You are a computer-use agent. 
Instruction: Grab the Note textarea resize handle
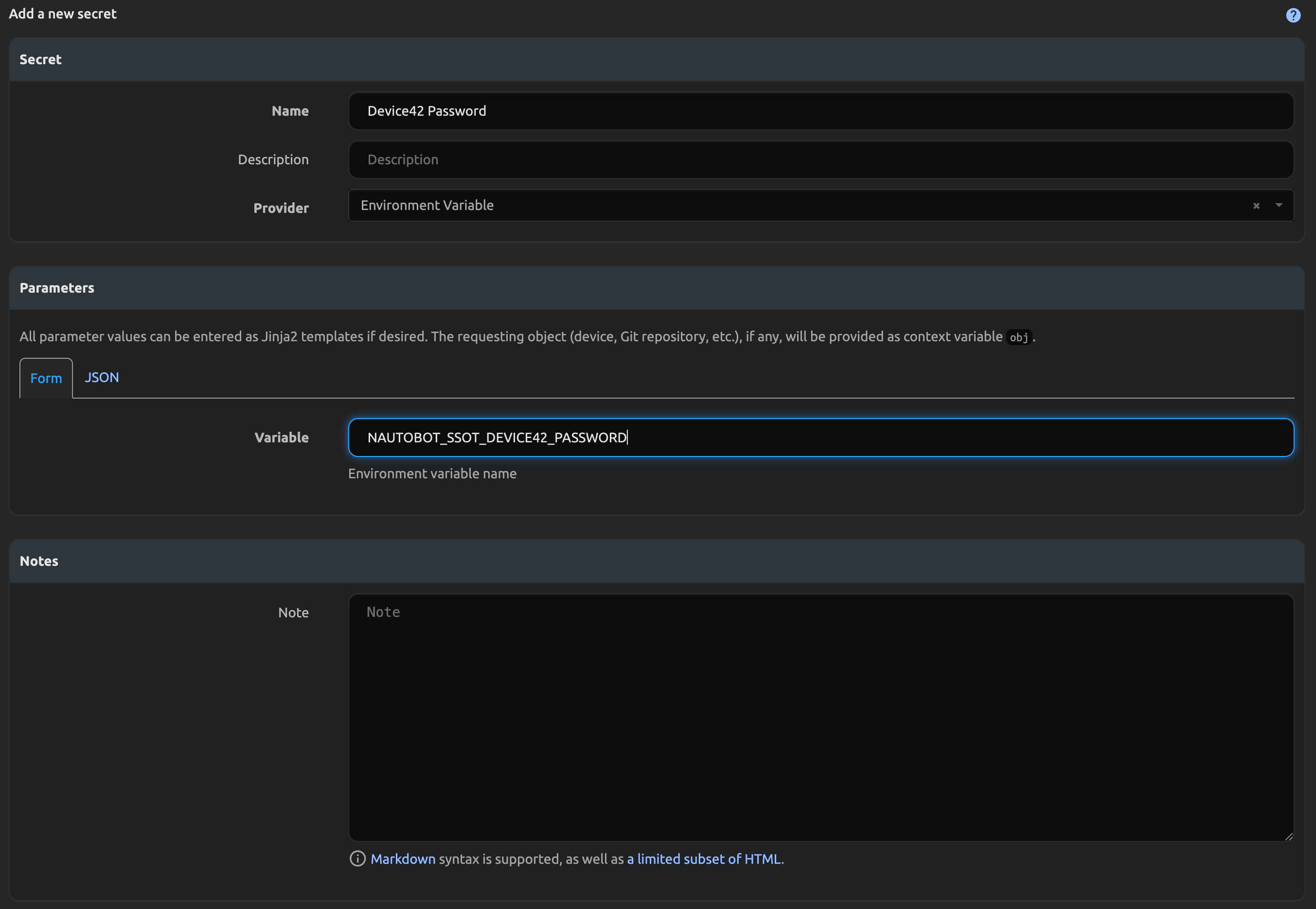click(1289, 836)
